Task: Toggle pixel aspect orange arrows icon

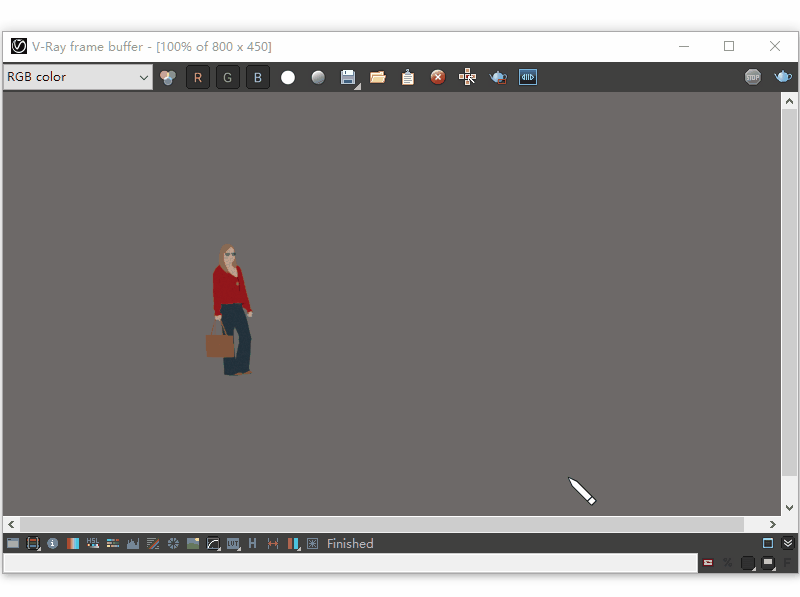Action: point(273,543)
